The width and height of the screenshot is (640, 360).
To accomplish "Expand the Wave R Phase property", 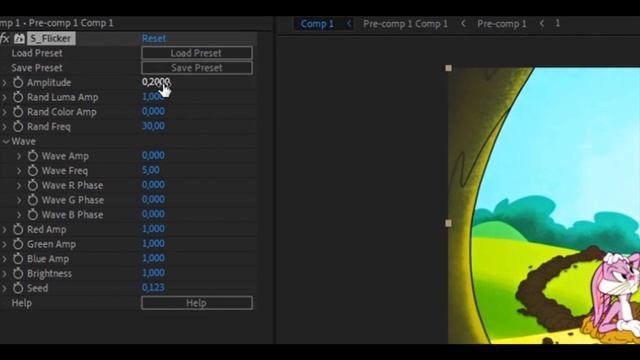I will (x=19, y=186).
